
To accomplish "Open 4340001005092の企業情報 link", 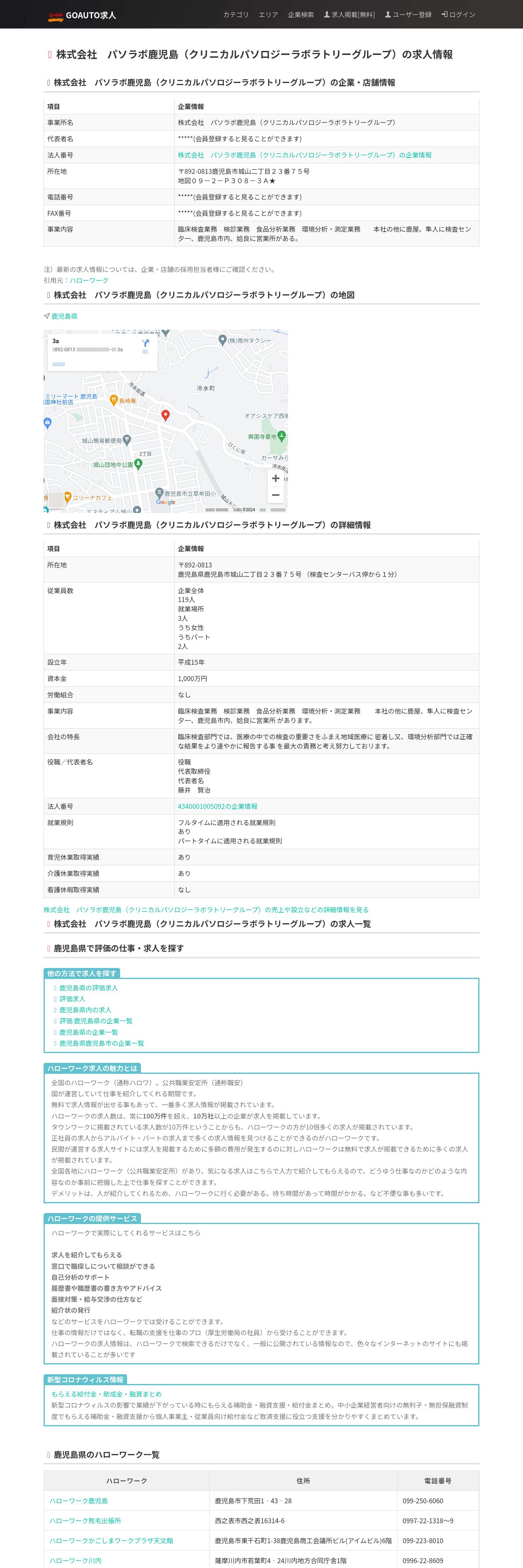I will coord(218,806).
